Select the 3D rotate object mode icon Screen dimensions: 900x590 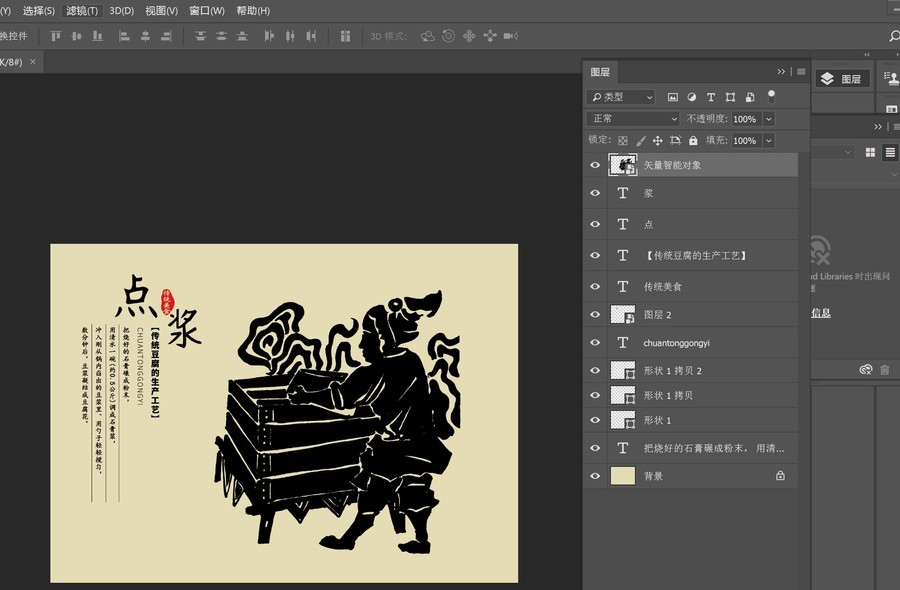(427, 36)
